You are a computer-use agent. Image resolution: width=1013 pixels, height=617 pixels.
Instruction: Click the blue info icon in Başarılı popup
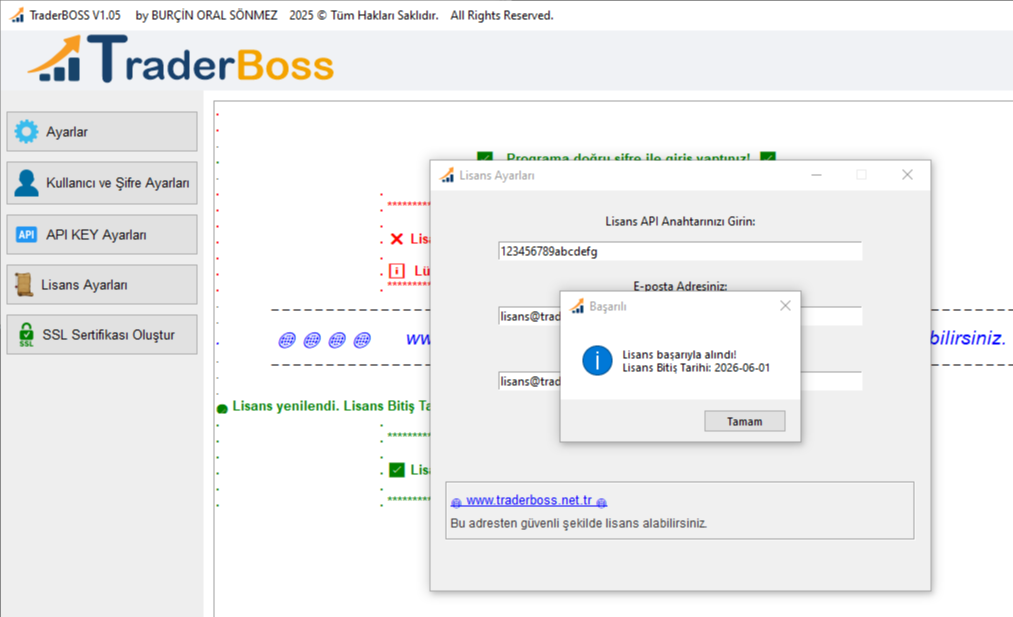(x=596, y=362)
